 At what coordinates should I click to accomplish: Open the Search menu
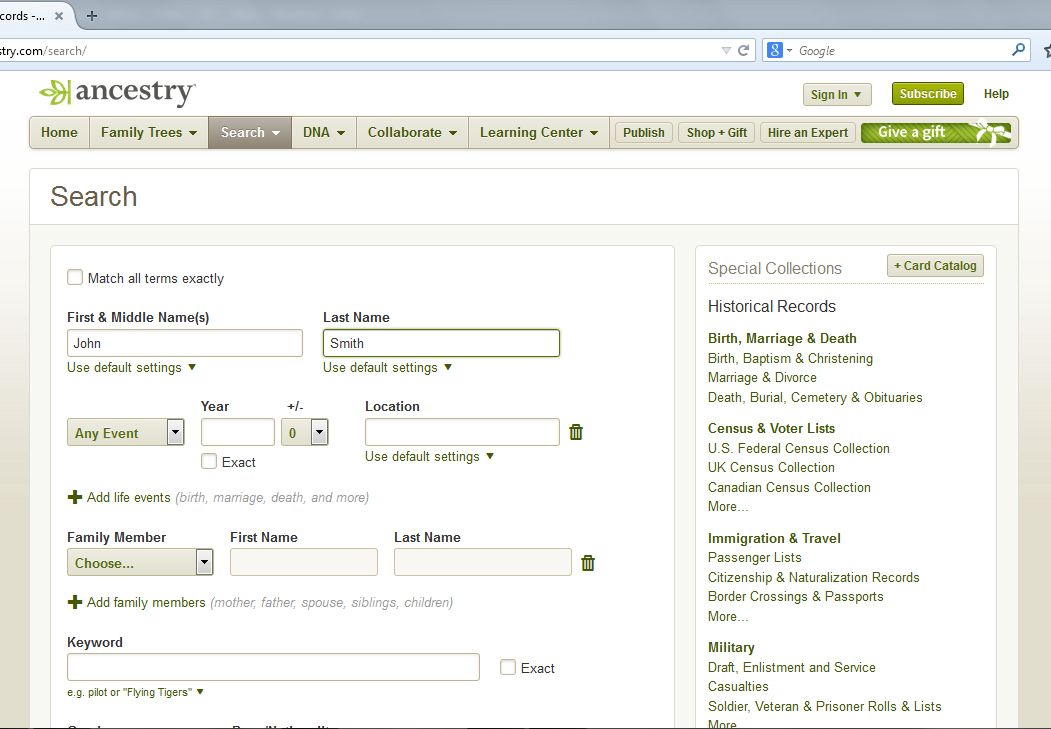point(250,133)
